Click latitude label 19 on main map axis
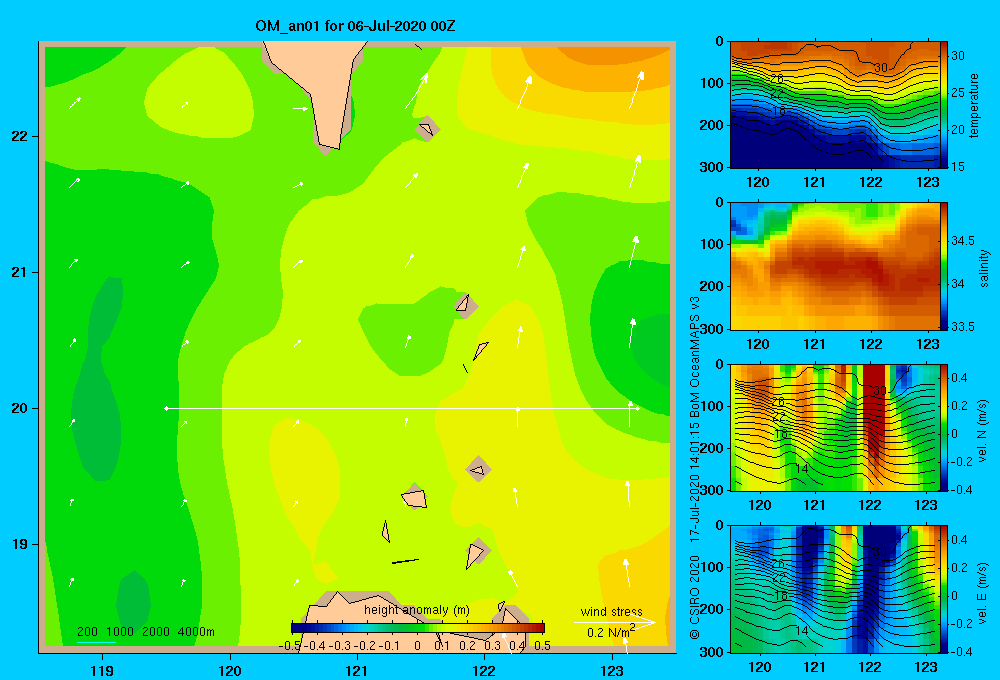 [20, 544]
